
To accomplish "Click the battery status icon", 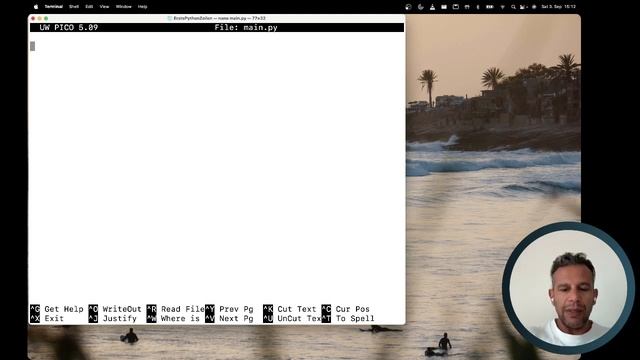I will [x=489, y=7].
